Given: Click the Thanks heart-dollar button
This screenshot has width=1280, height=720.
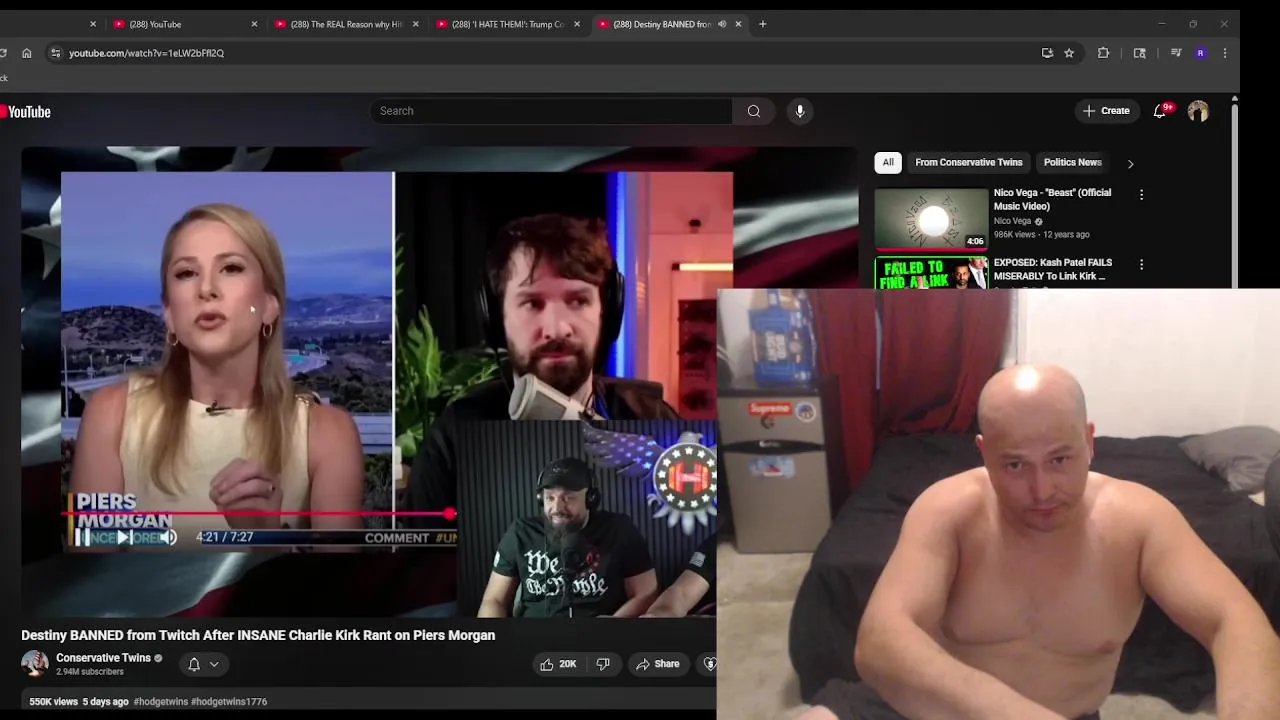Looking at the screenshot, I should [x=709, y=664].
